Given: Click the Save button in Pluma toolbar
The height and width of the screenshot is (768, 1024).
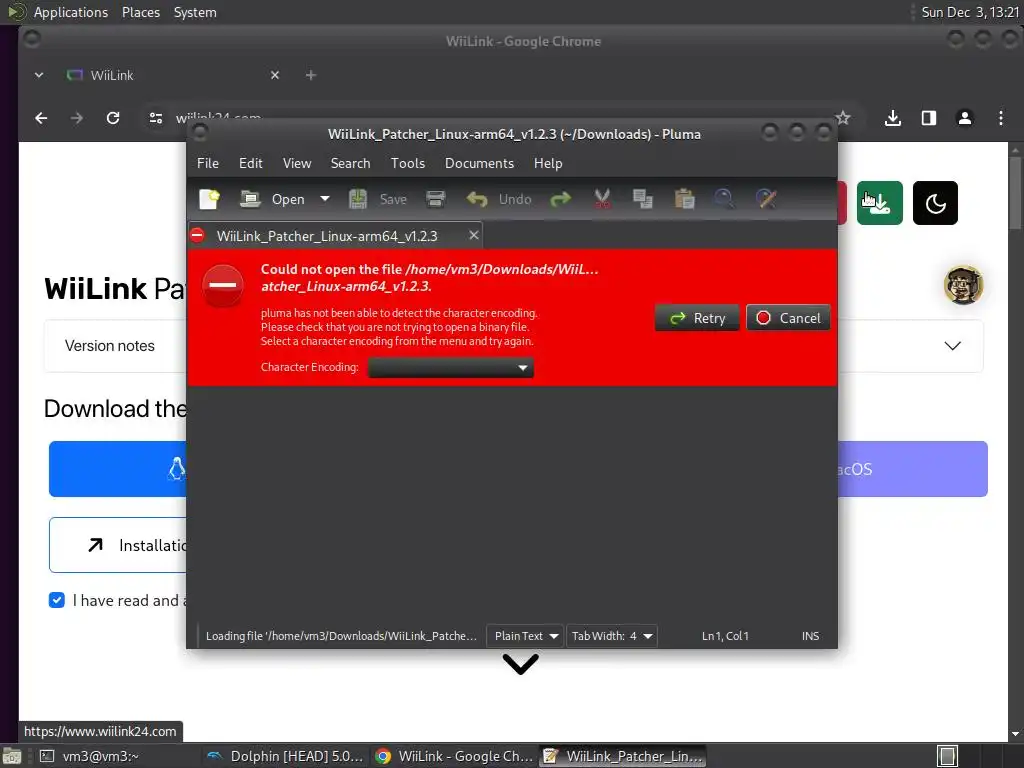Looking at the screenshot, I should click(378, 199).
